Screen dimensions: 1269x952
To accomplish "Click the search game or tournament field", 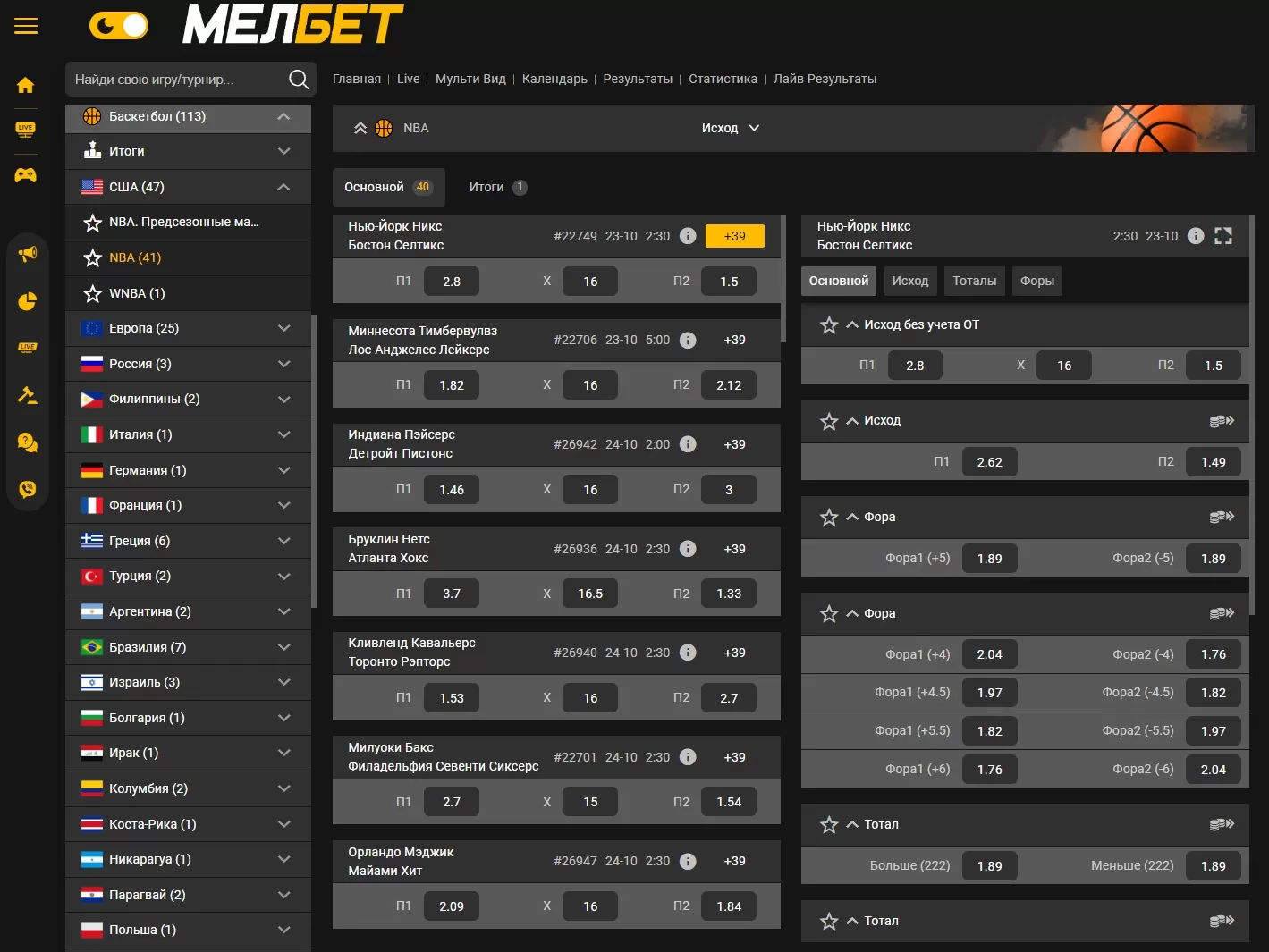I will coord(174,80).
